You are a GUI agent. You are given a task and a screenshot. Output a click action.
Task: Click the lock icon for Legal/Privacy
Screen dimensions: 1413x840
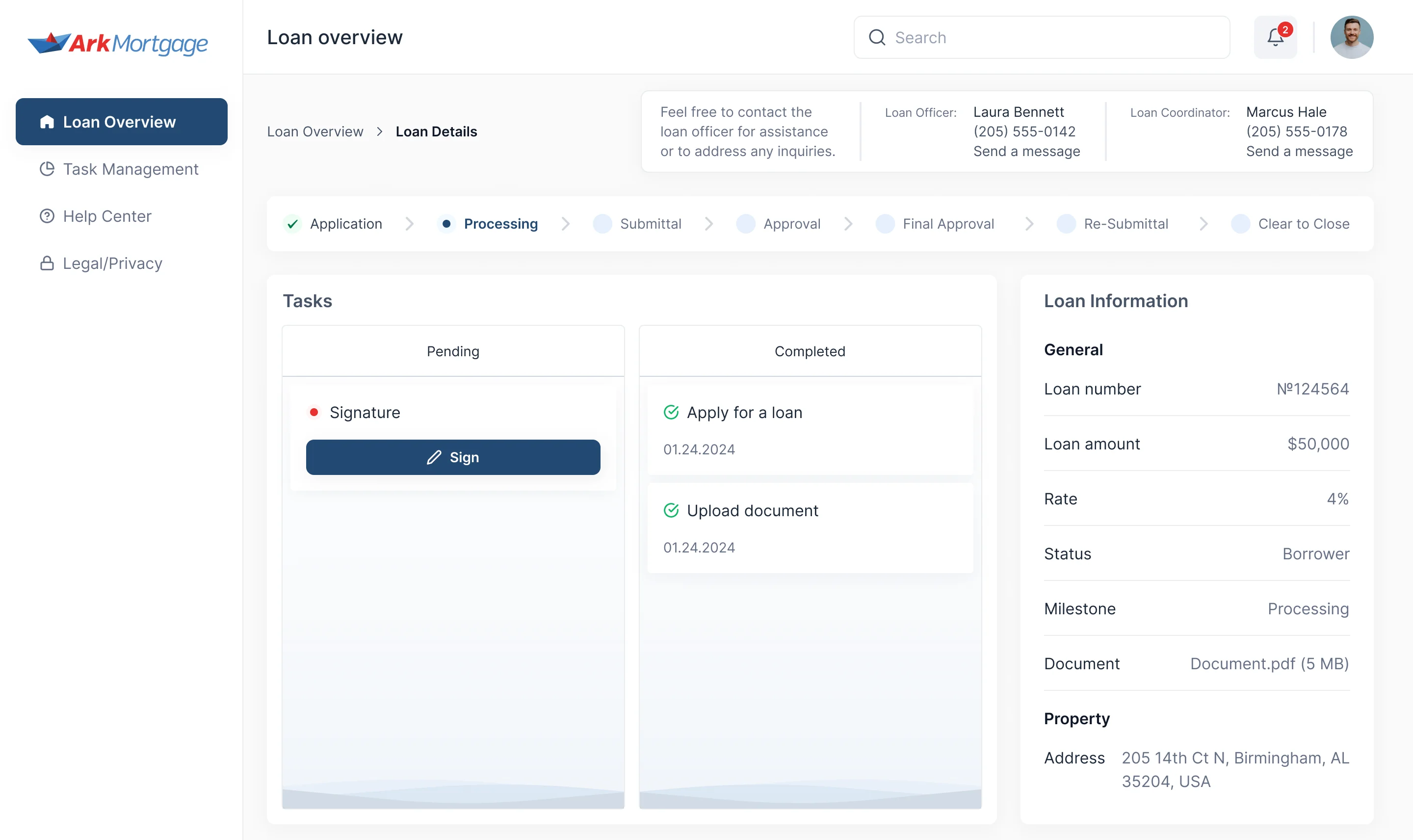[47, 263]
